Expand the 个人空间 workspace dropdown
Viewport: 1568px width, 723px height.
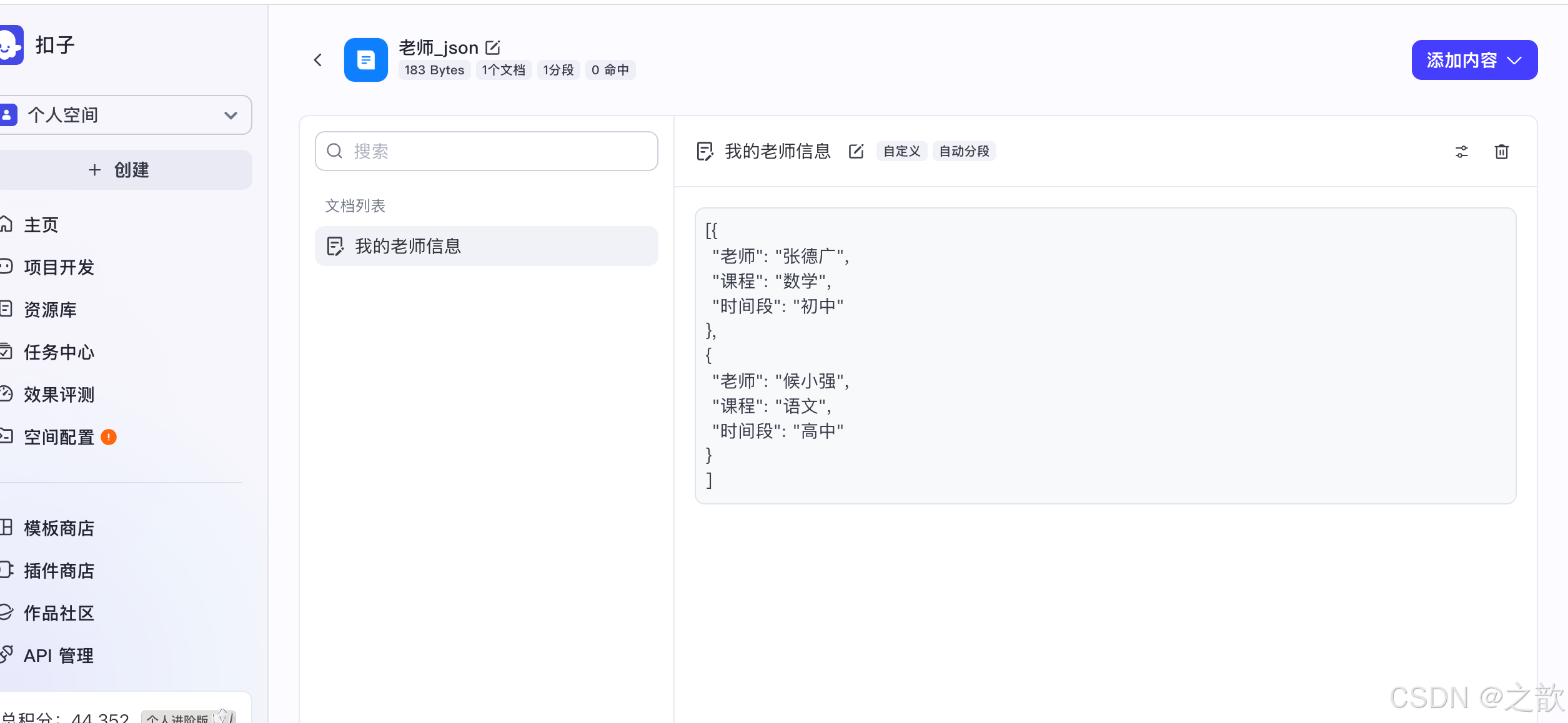[231, 115]
